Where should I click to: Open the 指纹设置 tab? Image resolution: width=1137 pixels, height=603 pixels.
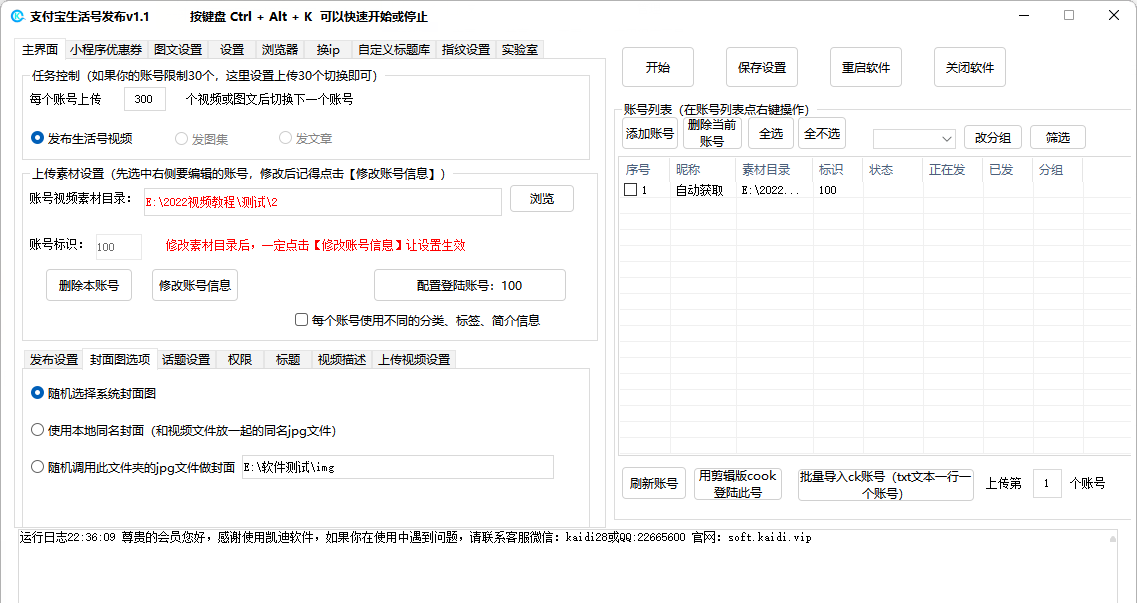tap(466, 49)
